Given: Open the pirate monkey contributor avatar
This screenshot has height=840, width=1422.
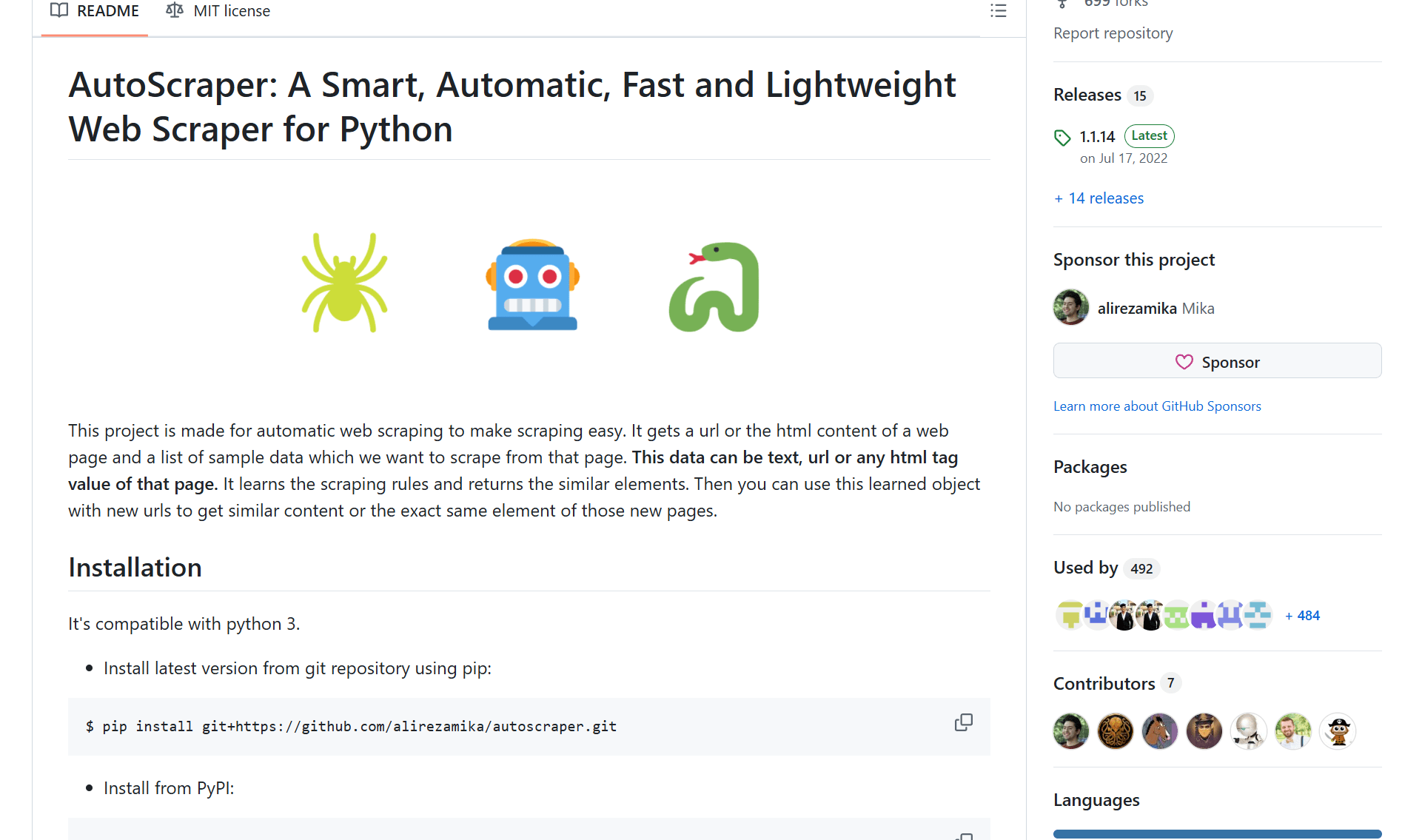Looking at the screenshot, I should coord(1337,731).
